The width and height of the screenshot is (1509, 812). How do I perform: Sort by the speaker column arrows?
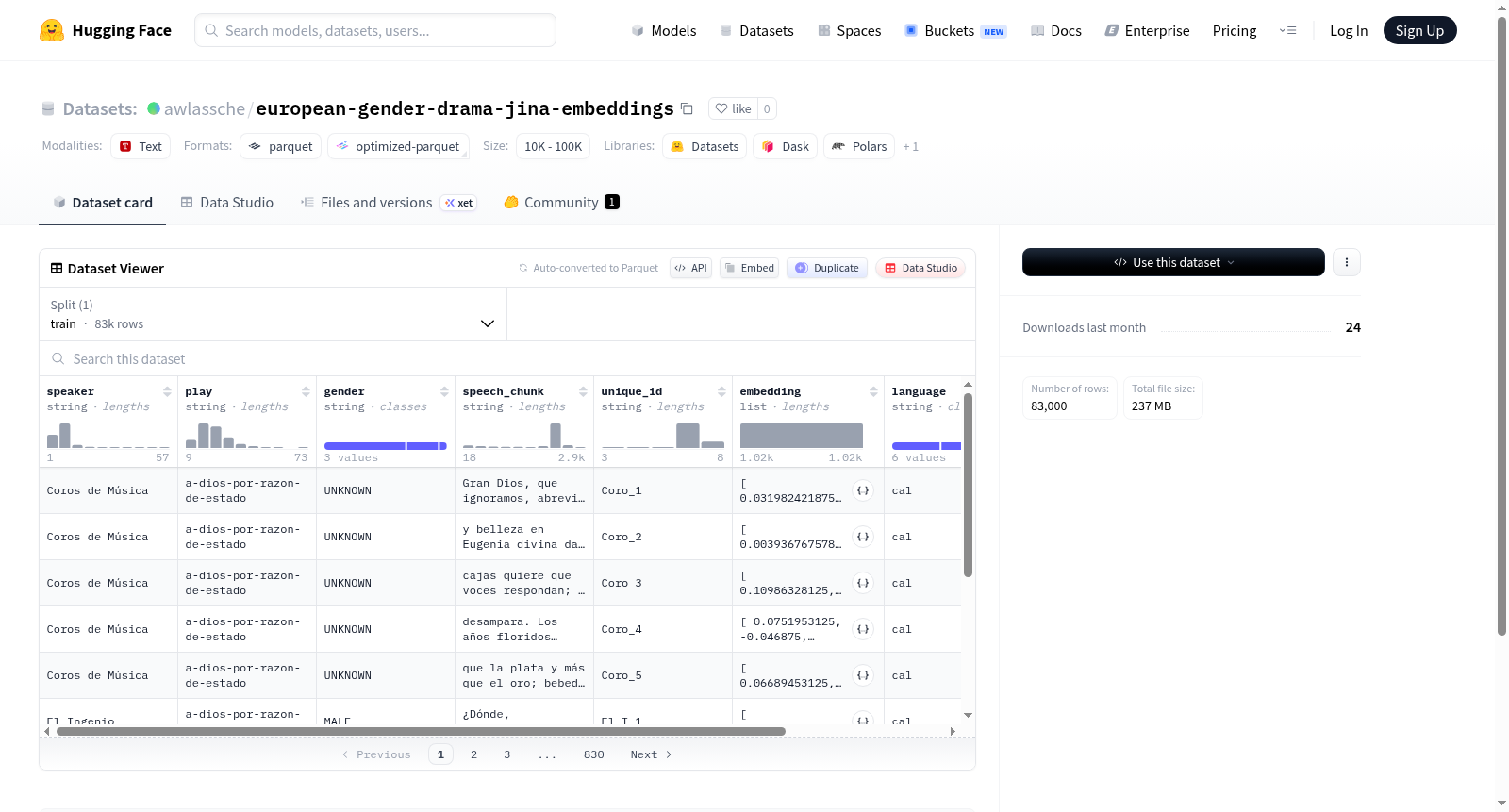pos(167,391)
